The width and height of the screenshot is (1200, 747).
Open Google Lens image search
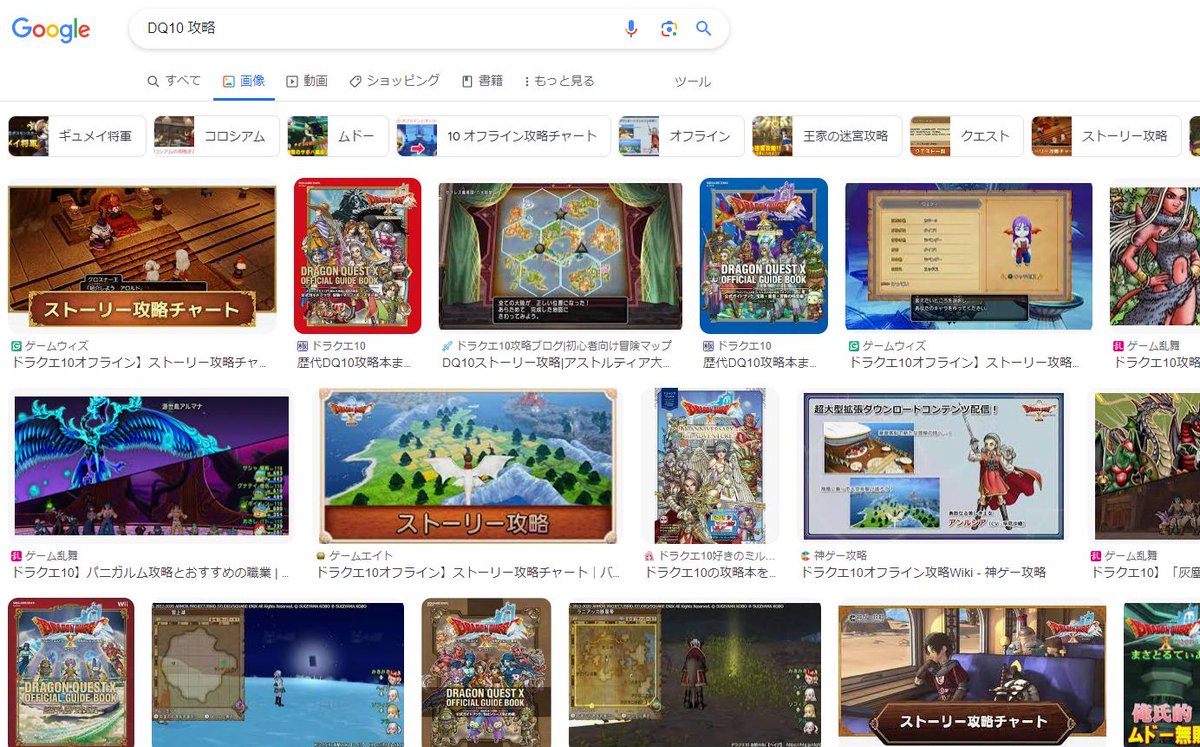669,29
